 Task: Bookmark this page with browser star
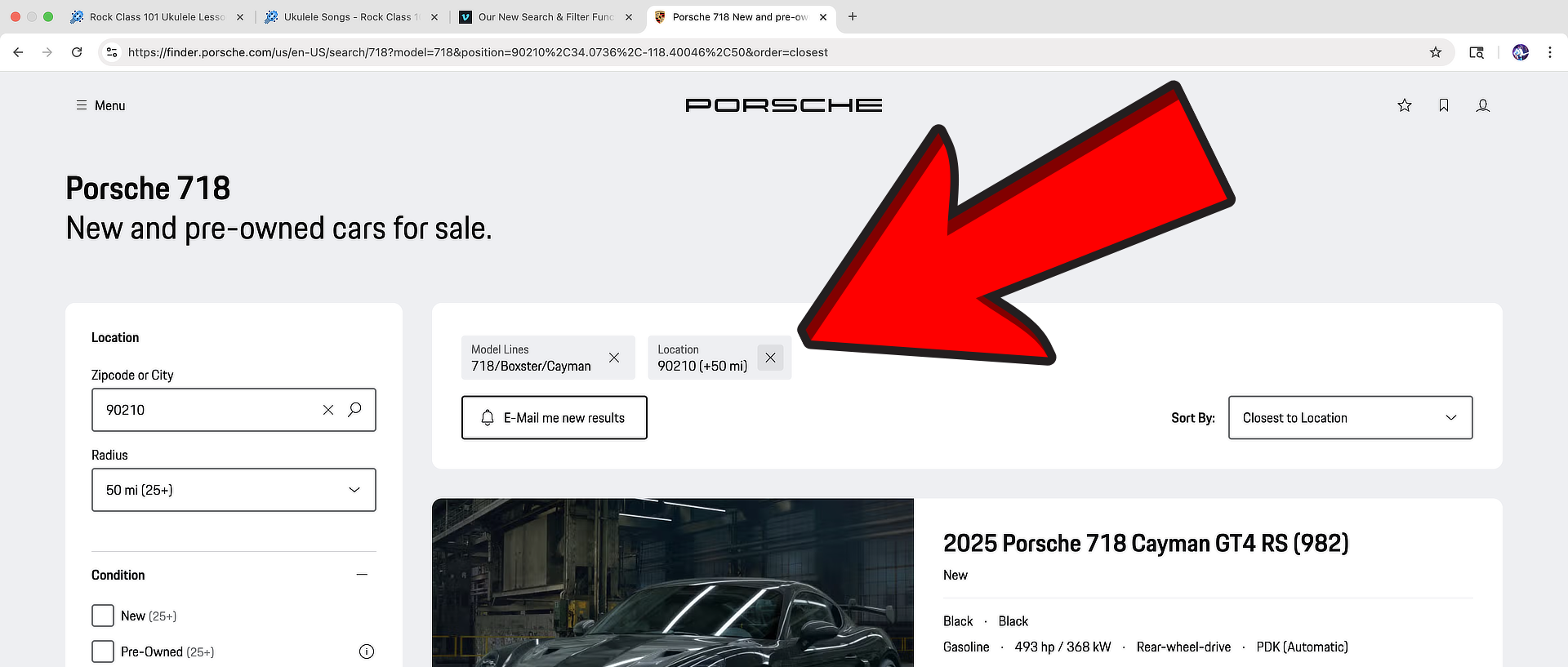1436,52
